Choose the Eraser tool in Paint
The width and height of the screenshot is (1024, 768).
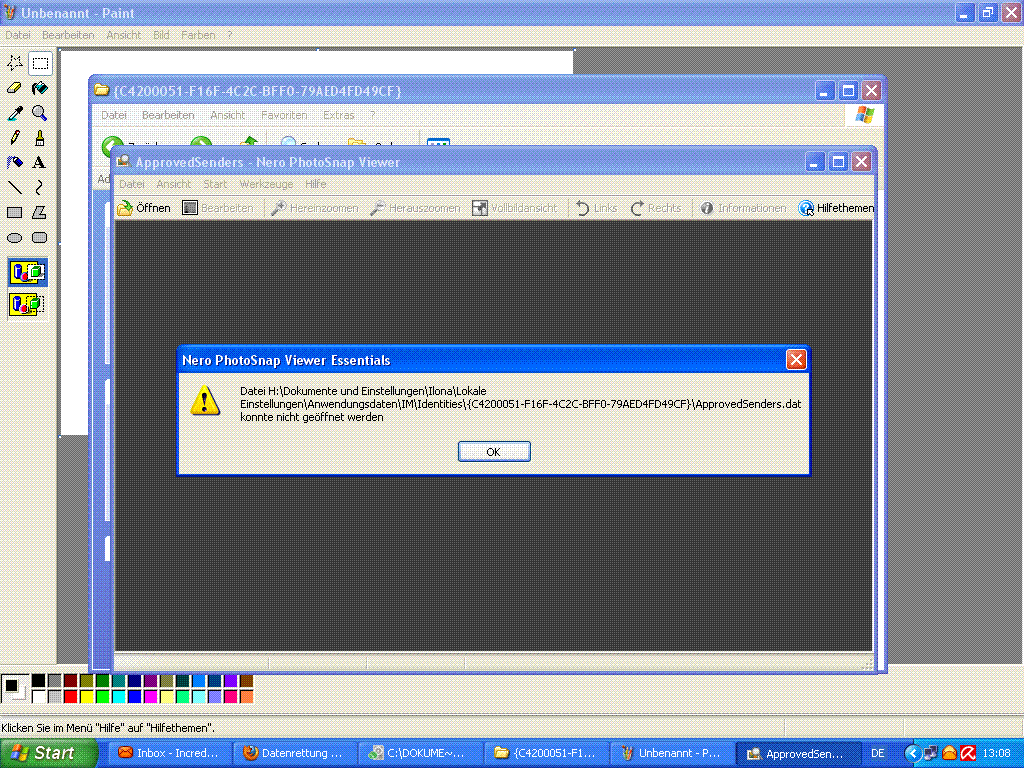(14, 88)
